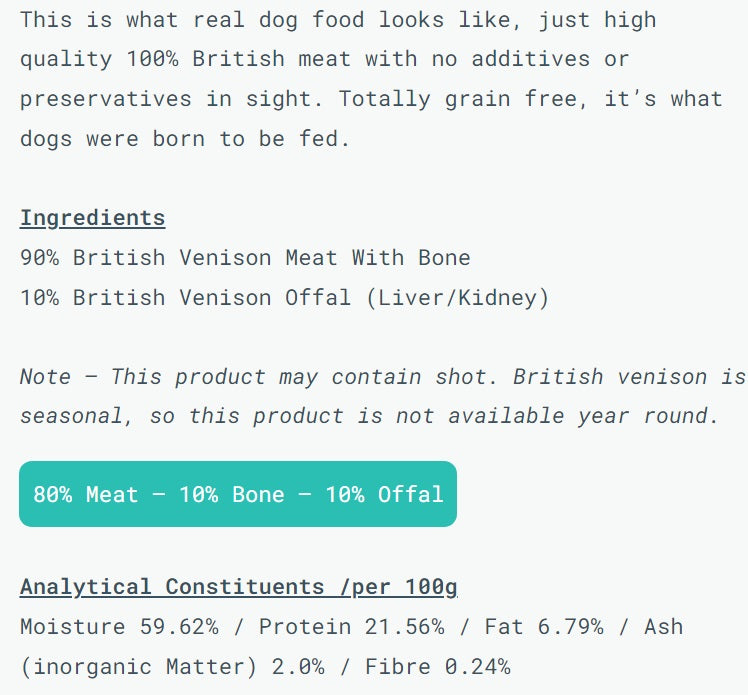Image resolution: width=748 pixels, height=695 pixels.
Task: Click the teal meat, bone, offal badge
Action: click(x=238, y=494)
